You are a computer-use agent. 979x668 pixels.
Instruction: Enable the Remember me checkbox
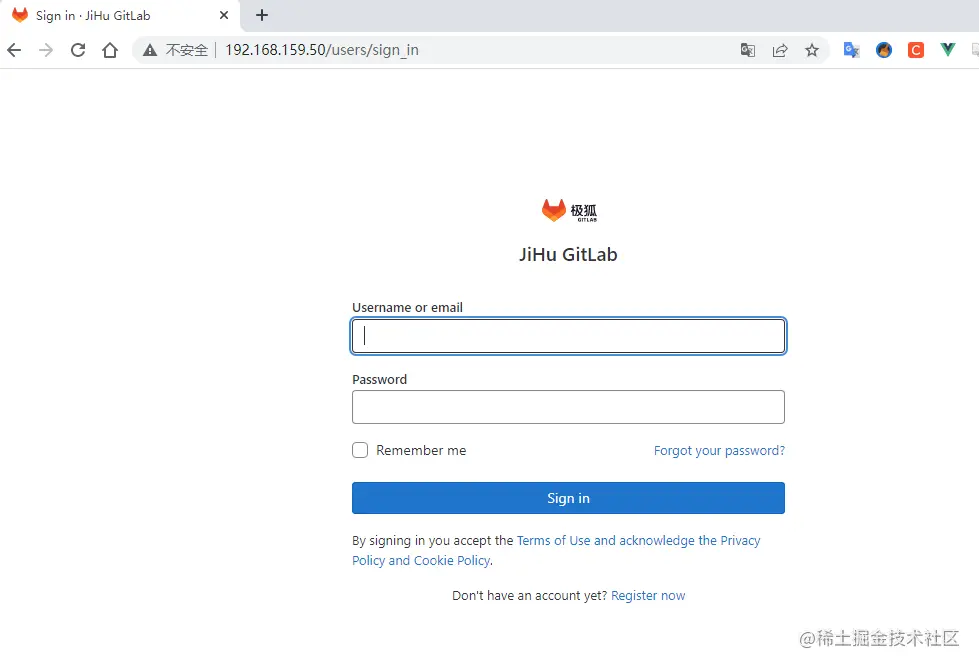(360, 450)
